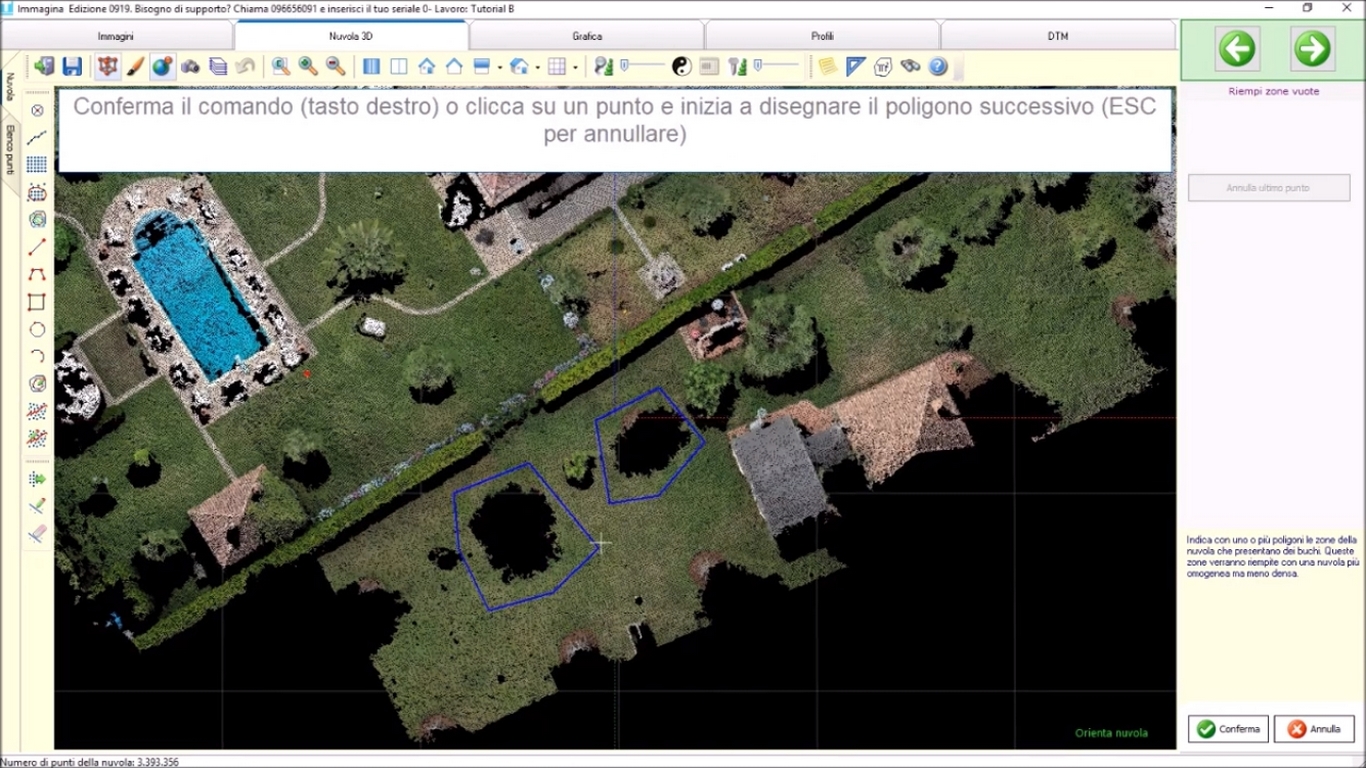Click the save floppy disk icon

[x=72, y=67]
